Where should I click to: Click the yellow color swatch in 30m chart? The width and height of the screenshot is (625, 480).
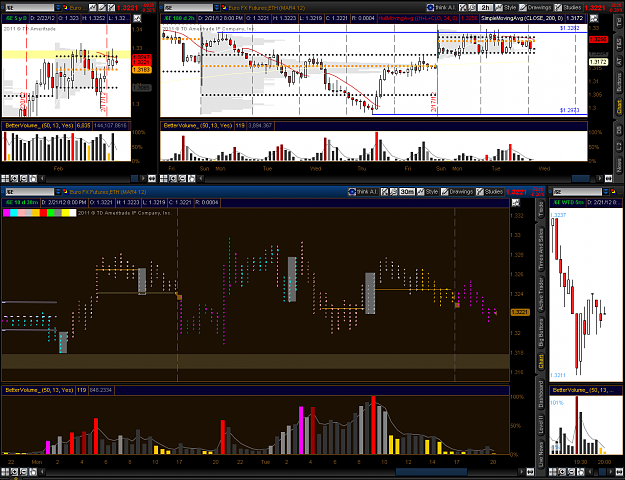coord(65,213)
